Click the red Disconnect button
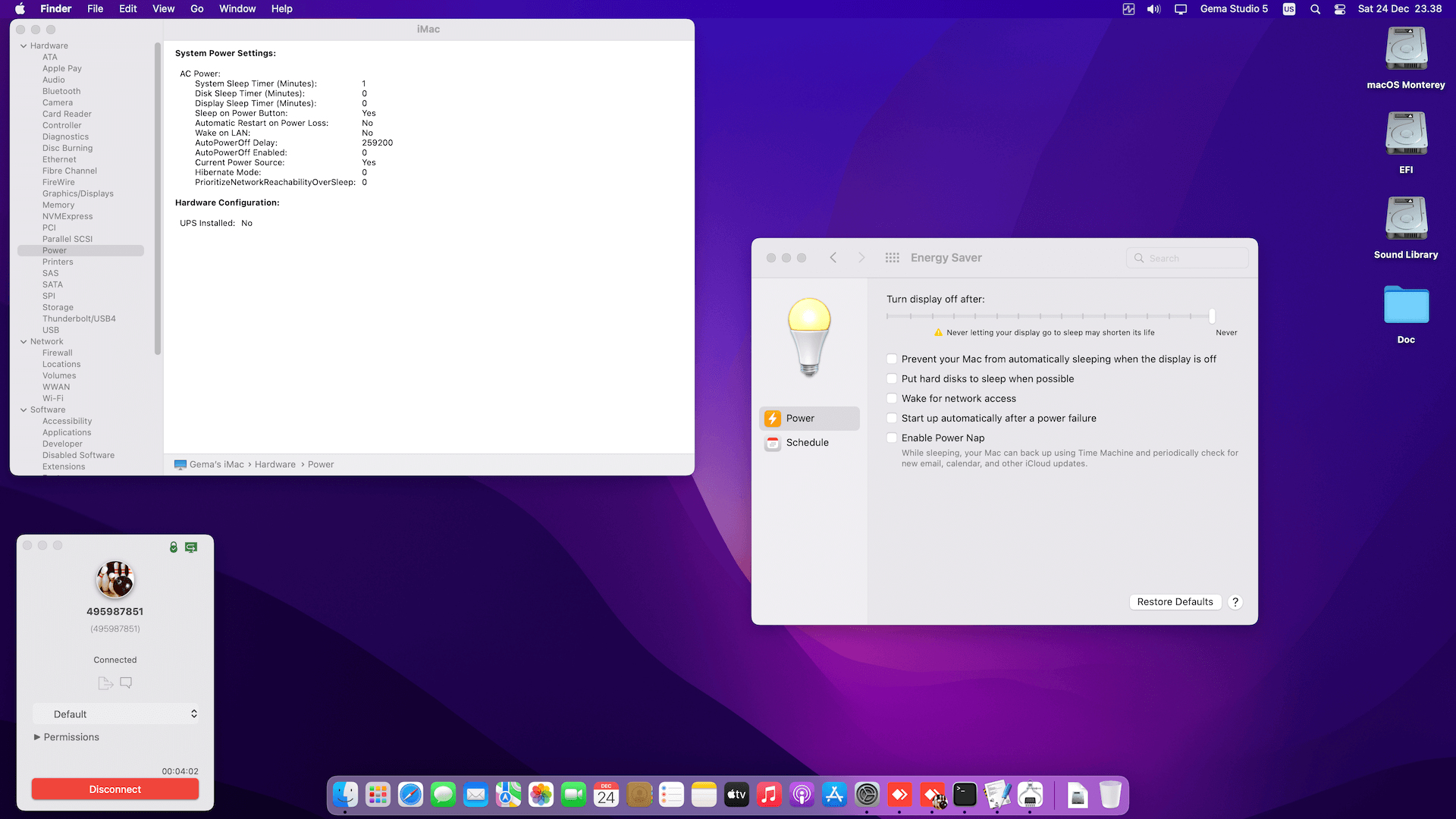Viewport: 1456px width, 819px height. click(115, 789)
